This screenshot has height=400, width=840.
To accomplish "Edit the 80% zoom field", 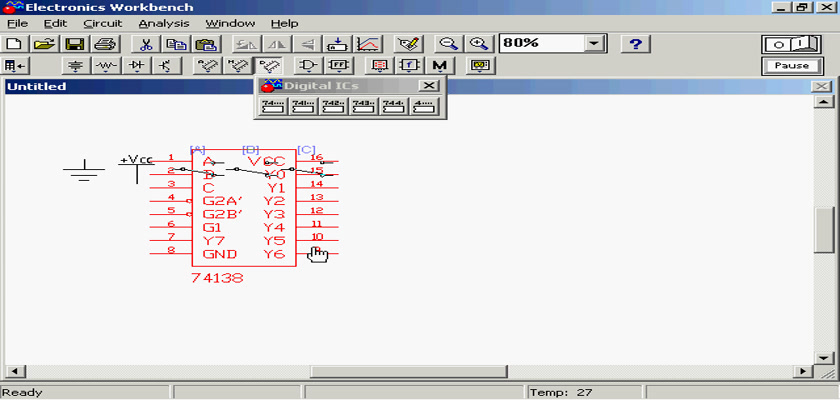I will point(541,43).
